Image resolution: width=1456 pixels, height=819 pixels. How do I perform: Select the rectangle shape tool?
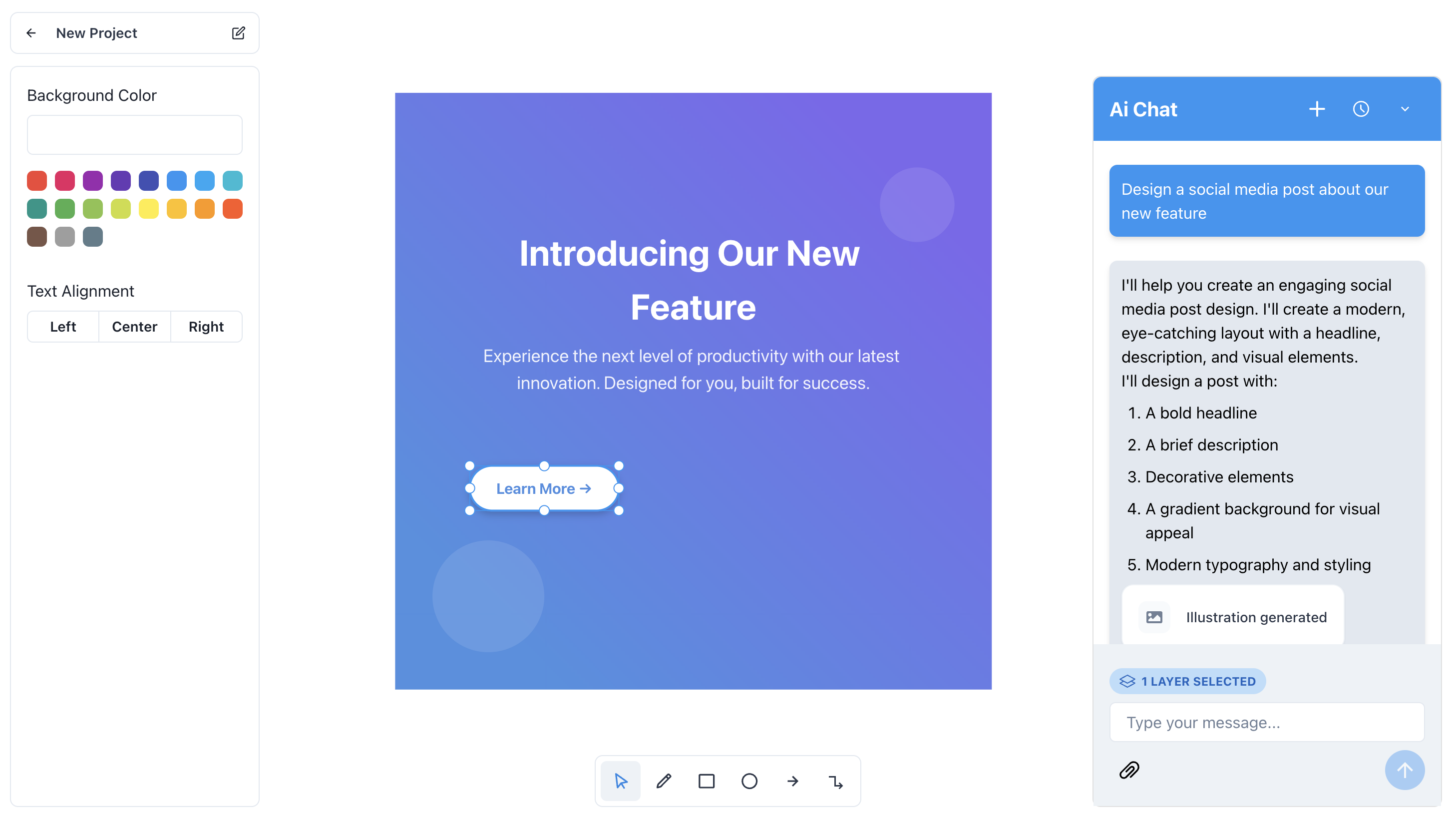[707, 782]
